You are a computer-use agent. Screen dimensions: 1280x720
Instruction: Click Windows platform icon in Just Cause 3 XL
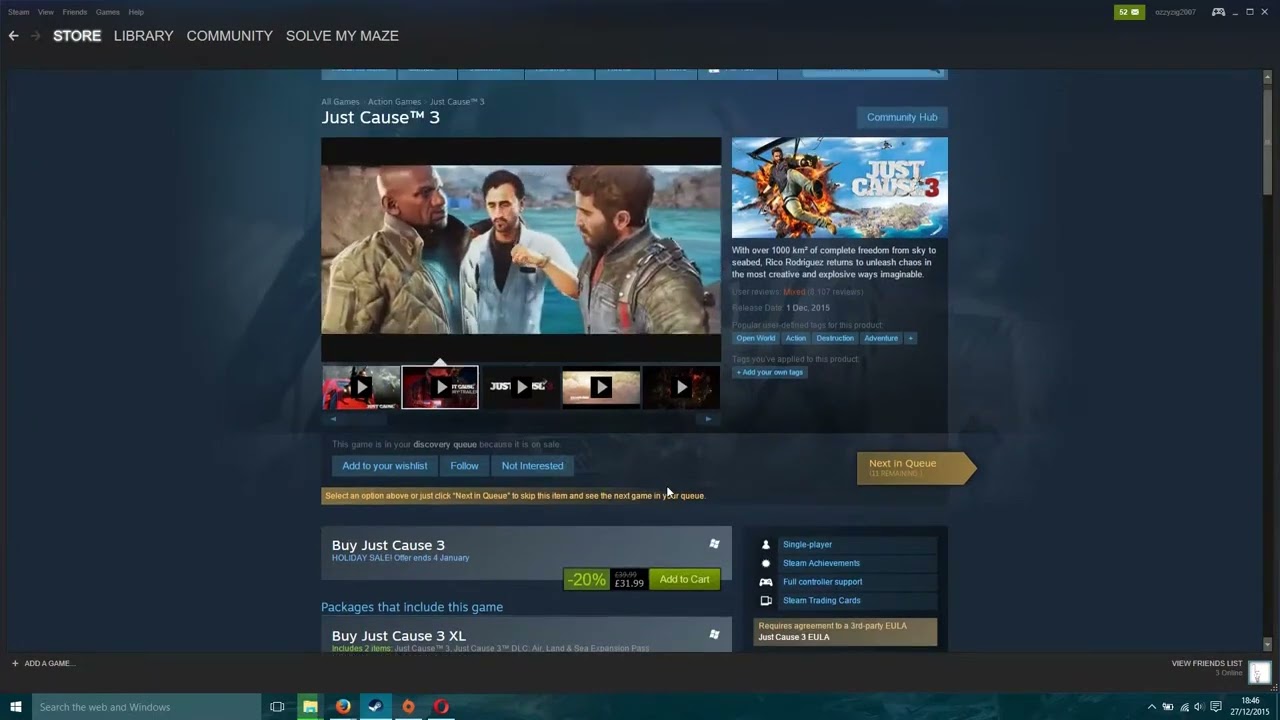click(714, 634)
